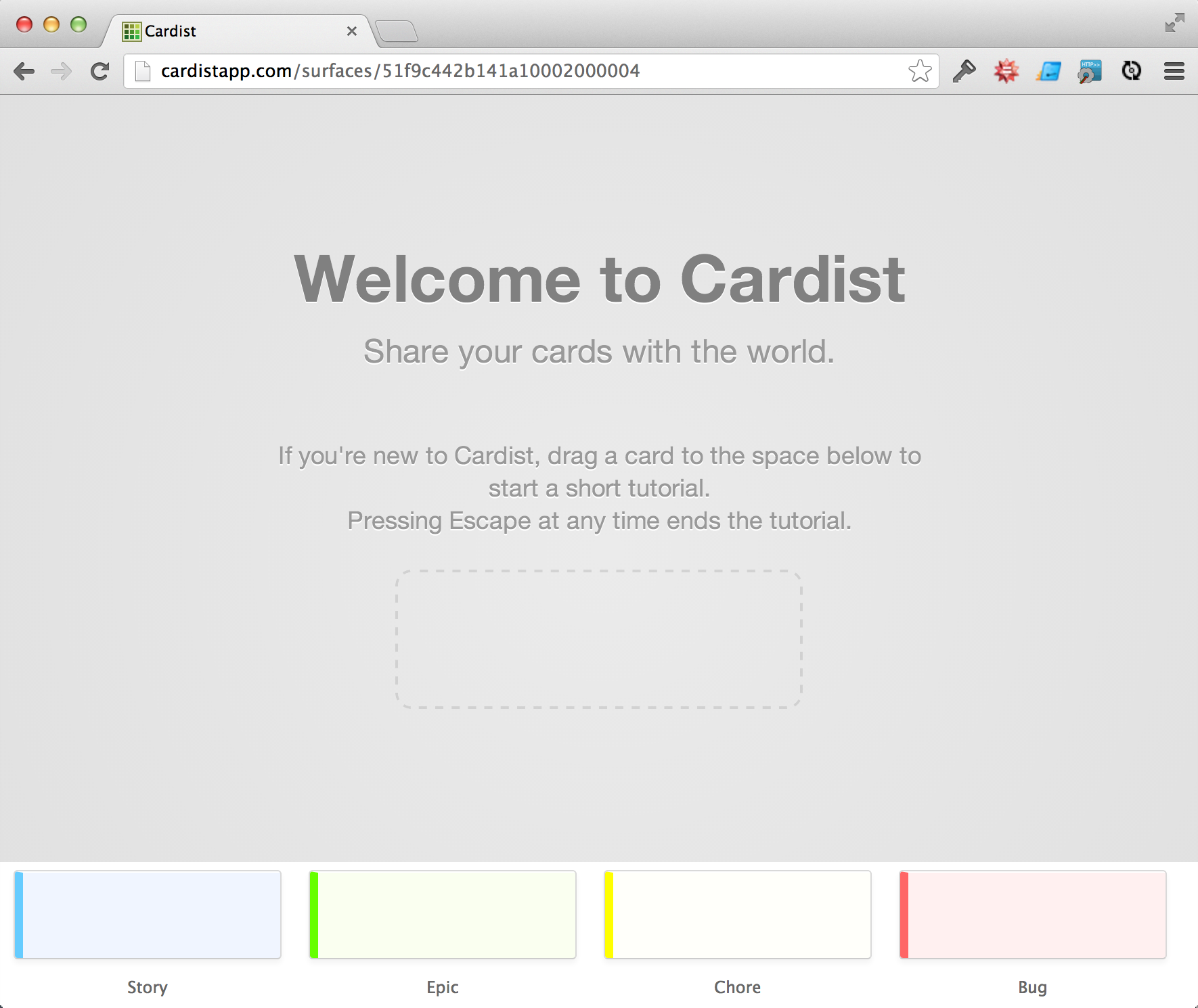The height and width of the screenshot is (1008, 1198).
Task: Click the browser back arrow
Action: (x=24, y=71)
